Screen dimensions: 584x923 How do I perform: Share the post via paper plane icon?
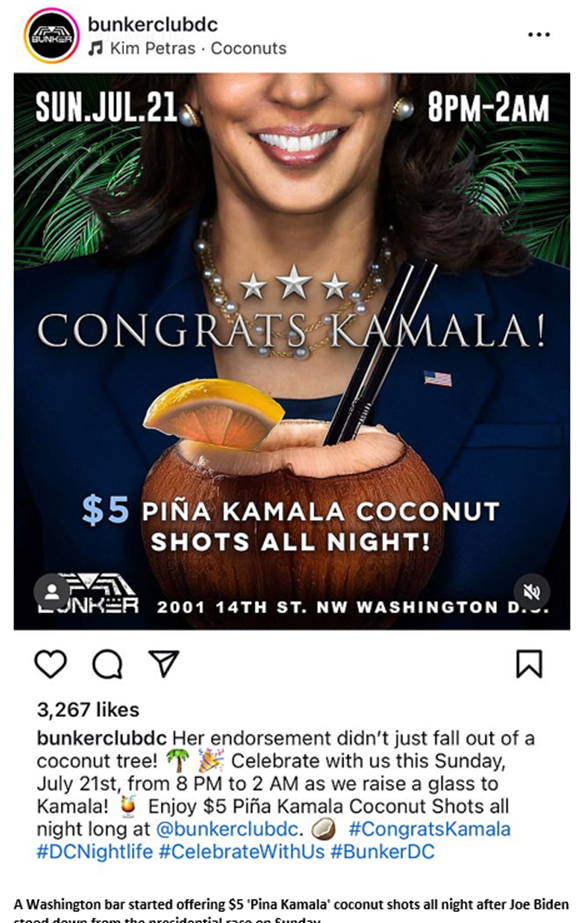pyautogui.click(x=164, y=663)
